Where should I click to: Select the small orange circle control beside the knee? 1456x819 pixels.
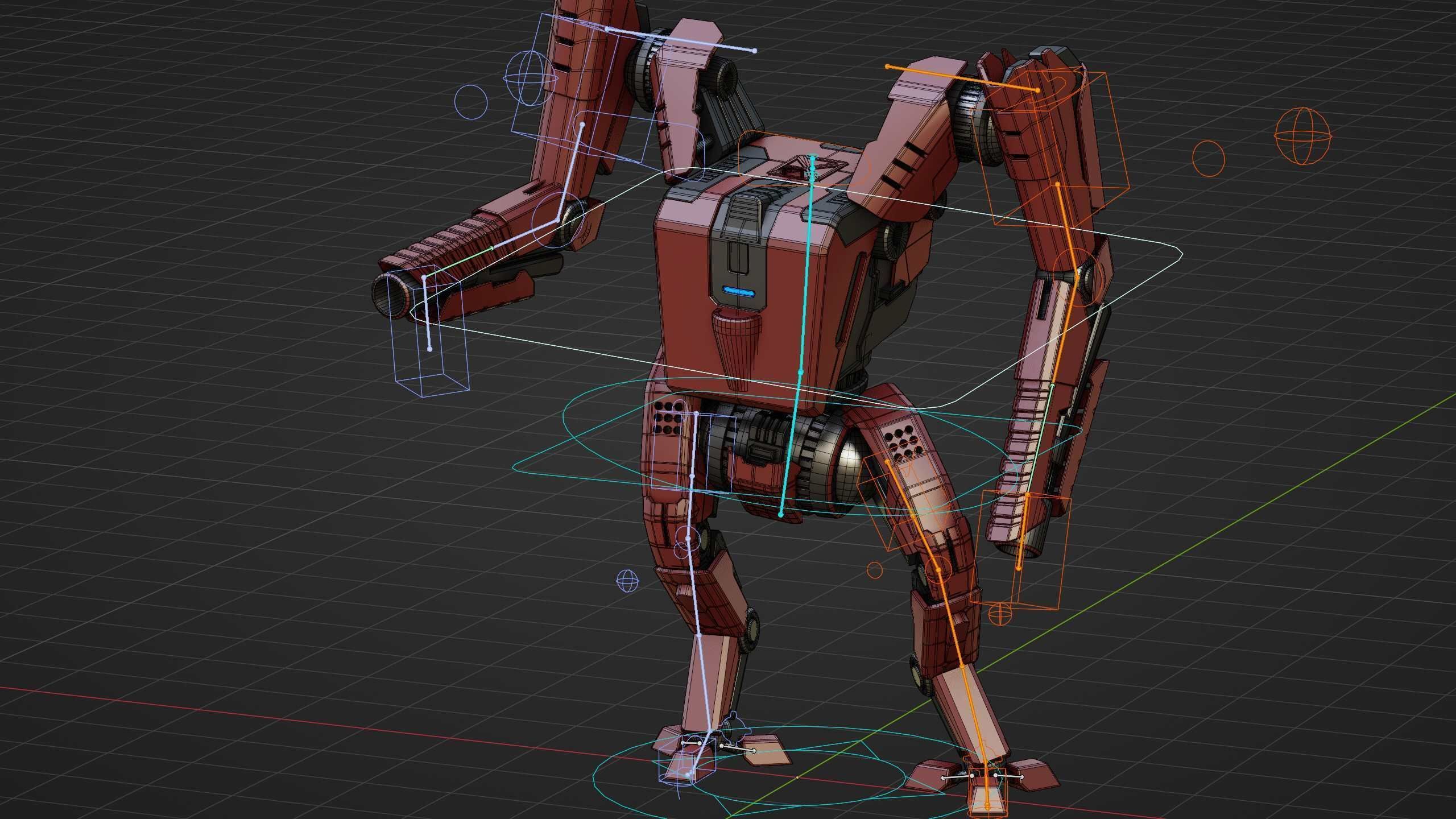pyautogui.click(x=875, y=569)
